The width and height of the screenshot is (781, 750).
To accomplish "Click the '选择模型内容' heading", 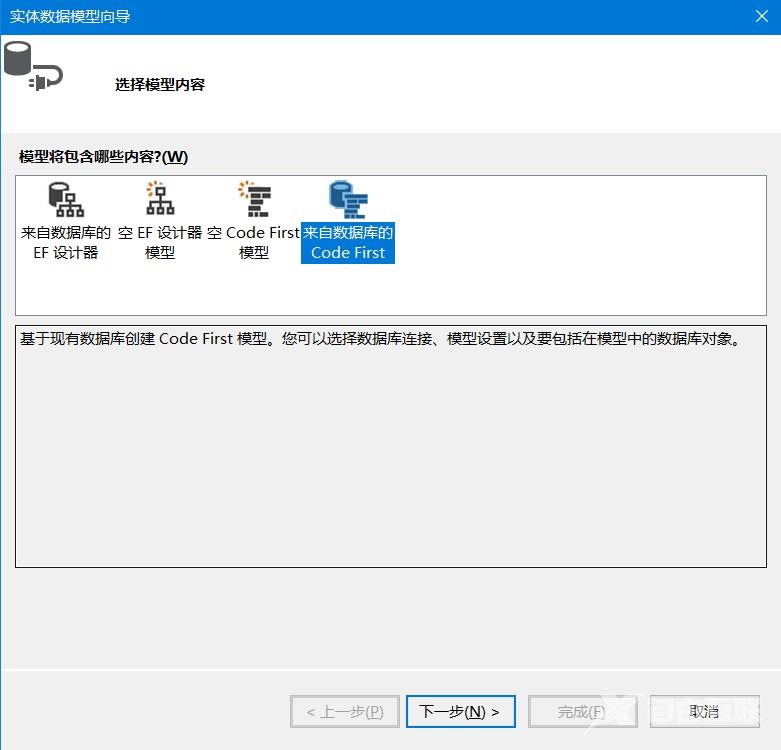I will pyautogui.click(x=160, y=85).
